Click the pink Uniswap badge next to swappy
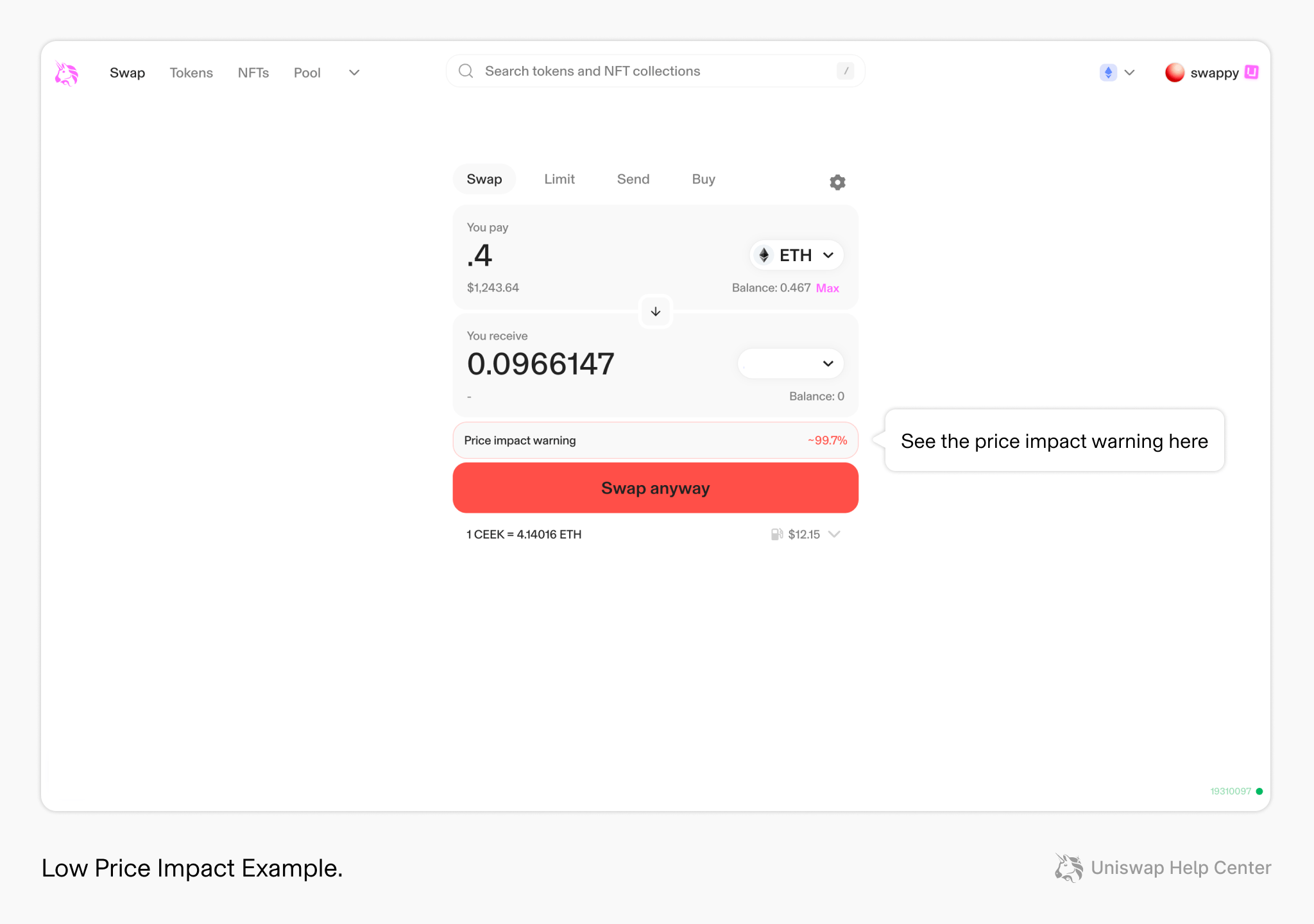The image size is (1314, 924). point(1251,73)
